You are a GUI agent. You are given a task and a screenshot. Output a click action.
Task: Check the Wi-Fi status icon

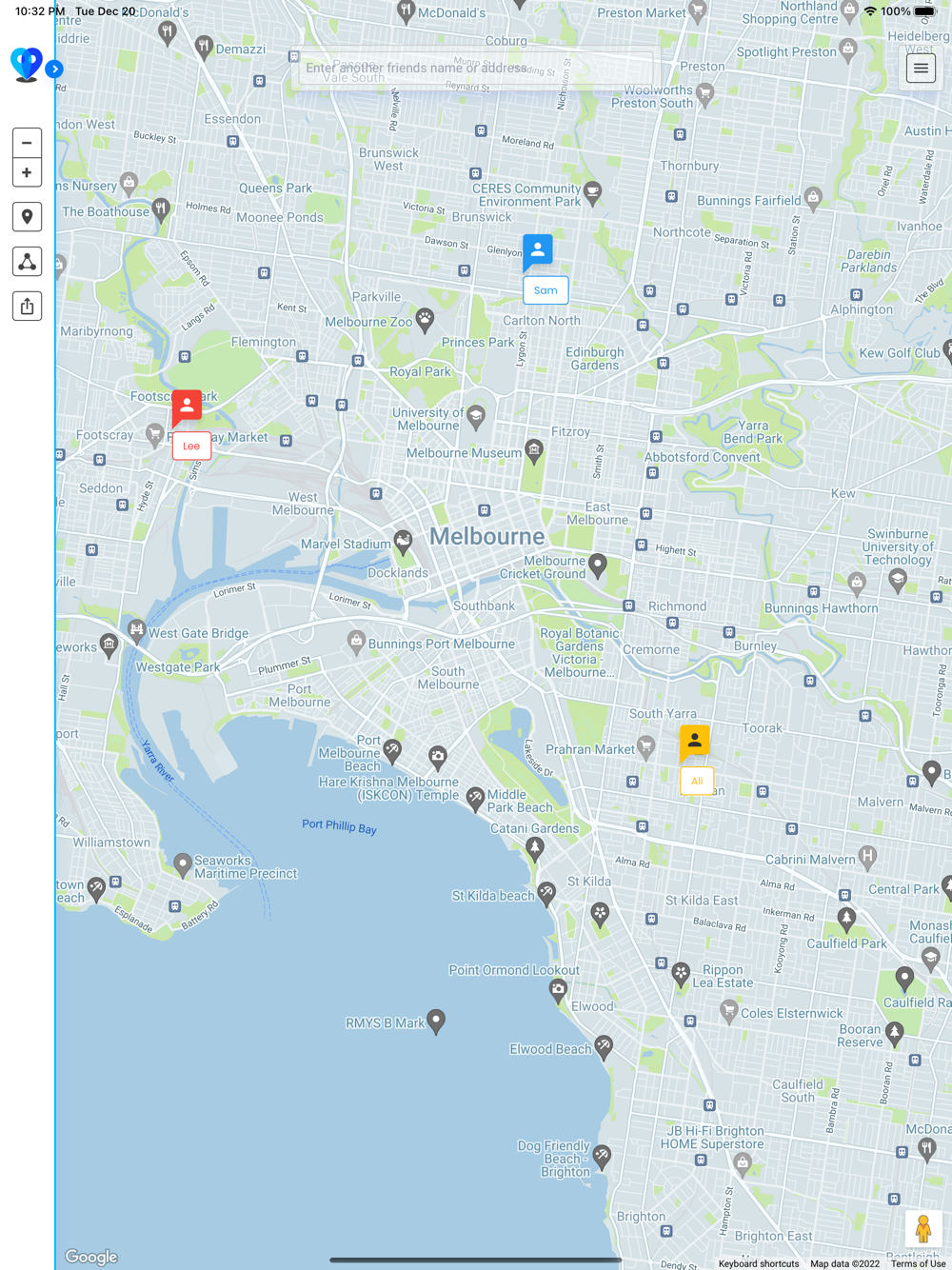[x=870, y=11]
